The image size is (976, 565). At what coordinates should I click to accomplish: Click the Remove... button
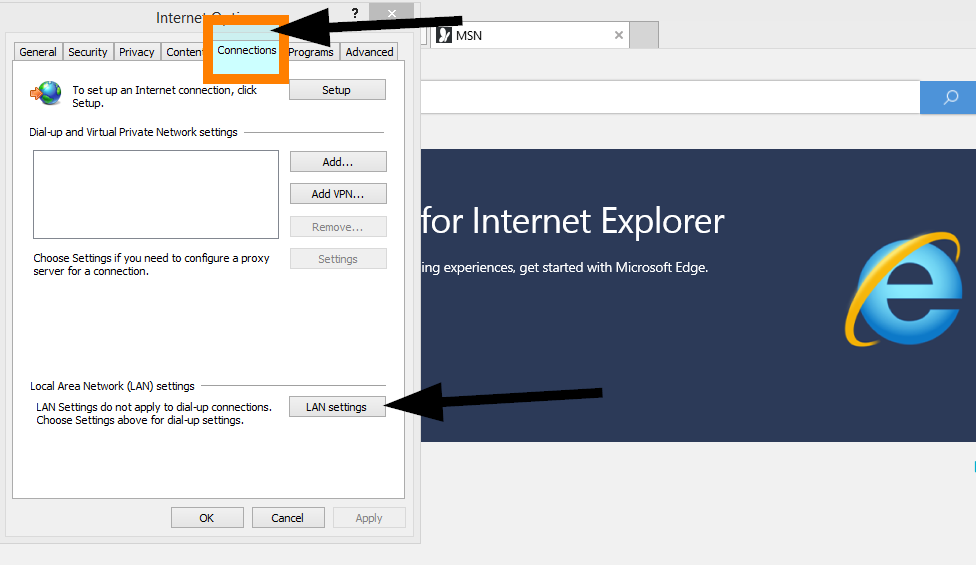click(338, 227)
